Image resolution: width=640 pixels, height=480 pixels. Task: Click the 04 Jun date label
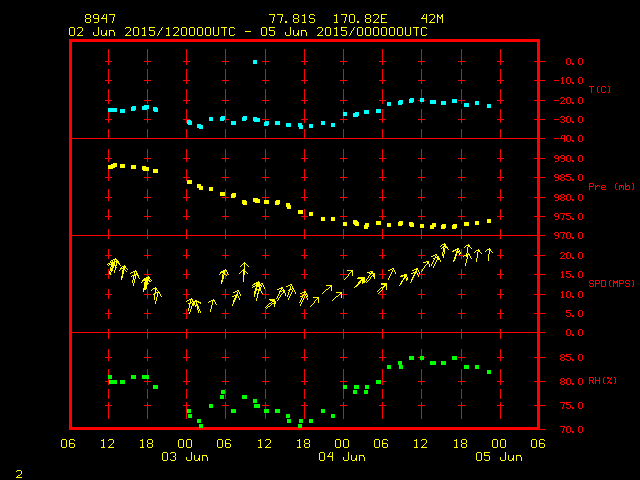342,457
